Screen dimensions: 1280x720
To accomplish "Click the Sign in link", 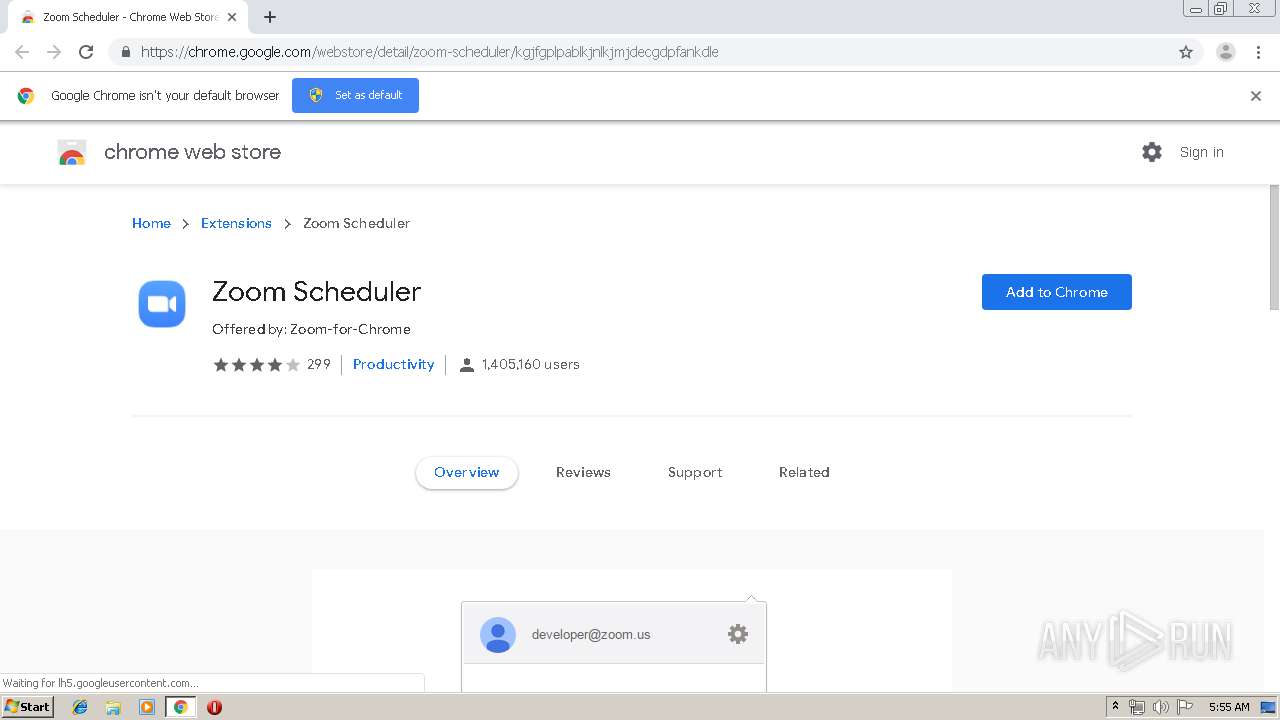I will (1201, 152).
